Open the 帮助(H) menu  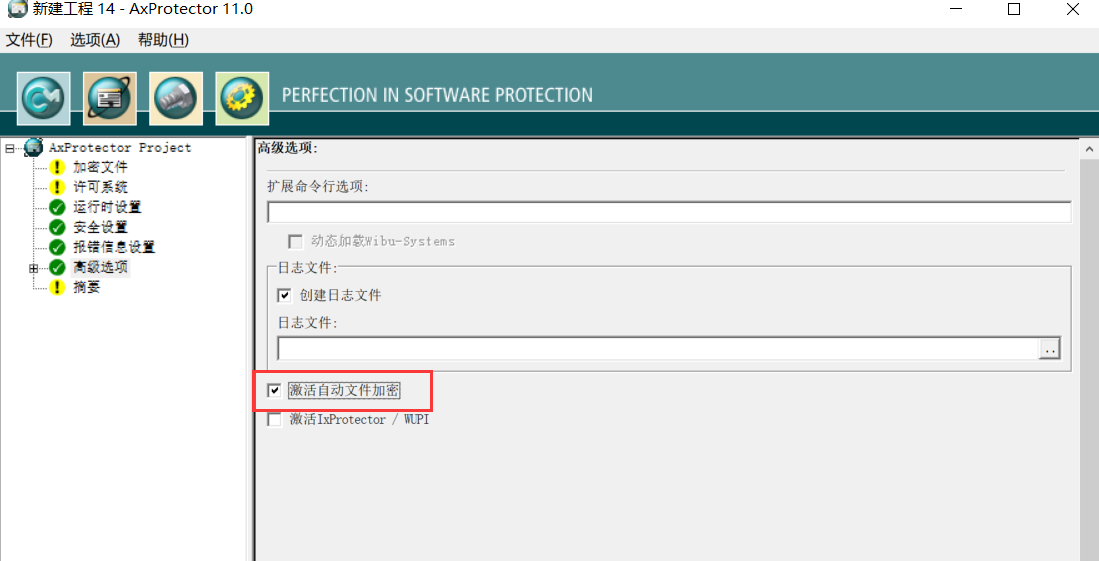click(163, 40)
